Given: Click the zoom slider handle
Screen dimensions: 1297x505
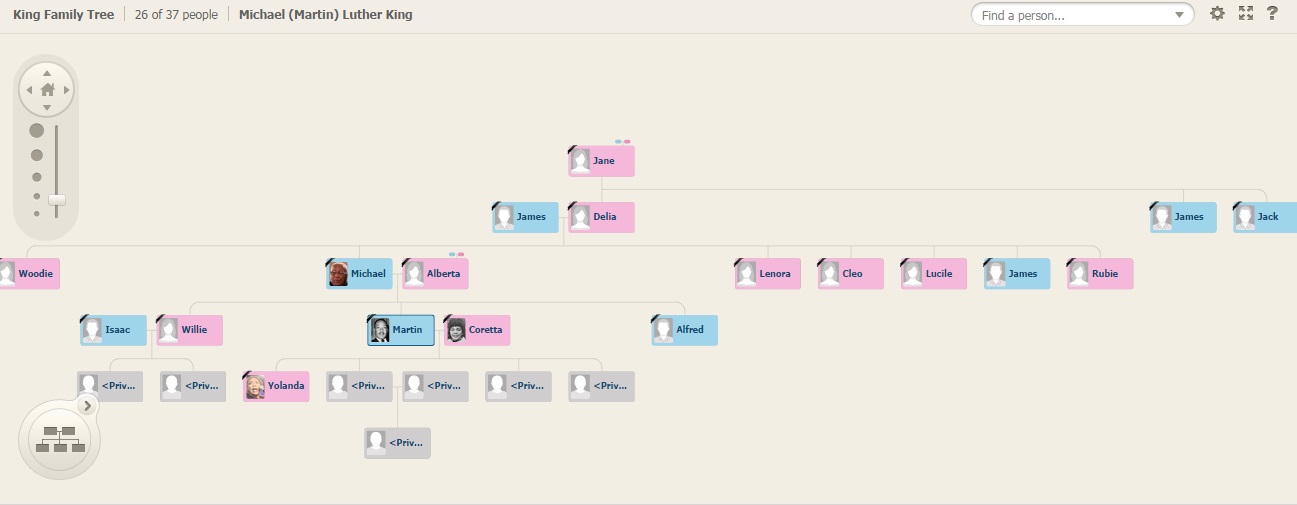Looking at the screenshot, I should pos(57,200).
